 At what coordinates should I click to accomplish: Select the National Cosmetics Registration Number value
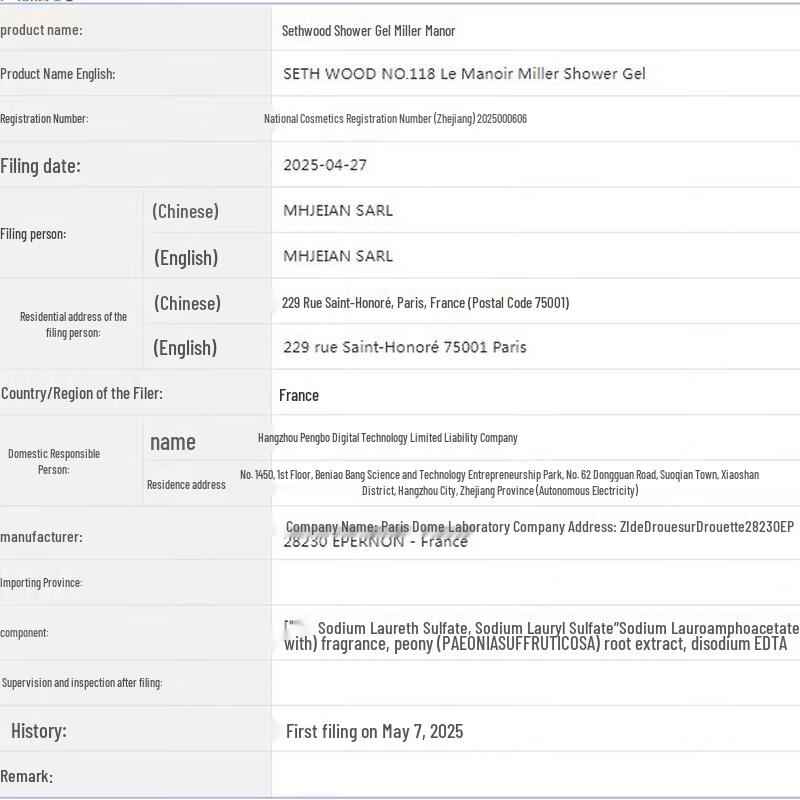(395, 119)
